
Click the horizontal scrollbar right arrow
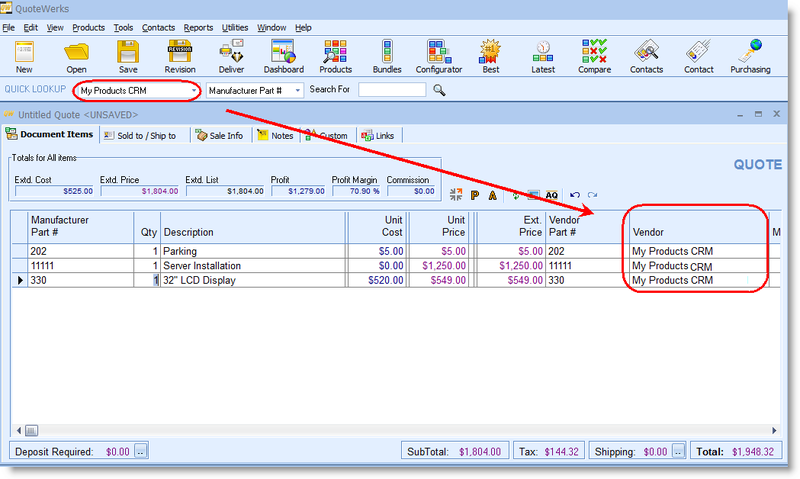(x=774, y=431)
